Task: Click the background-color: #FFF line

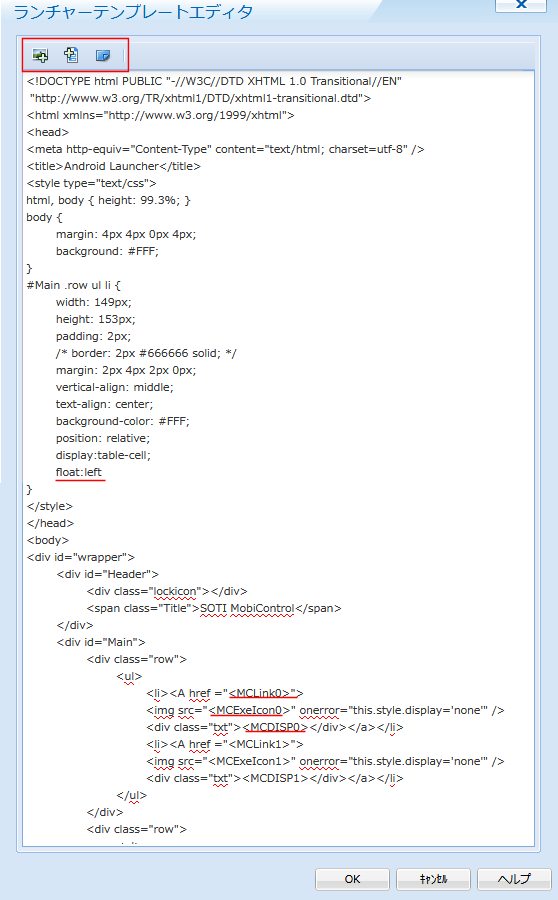Action: pos(122,421)
